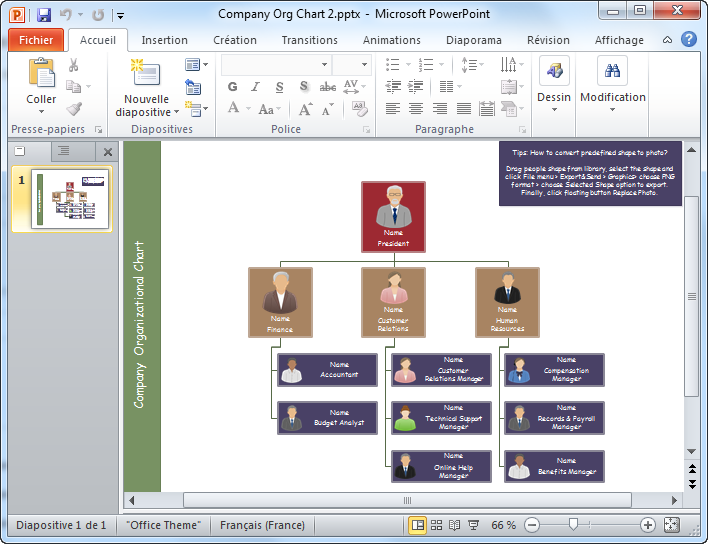Expand the Nouvelle diapositive dropdown arrow
The height and width of the screenshot is (544, 708).
[177, 112]
